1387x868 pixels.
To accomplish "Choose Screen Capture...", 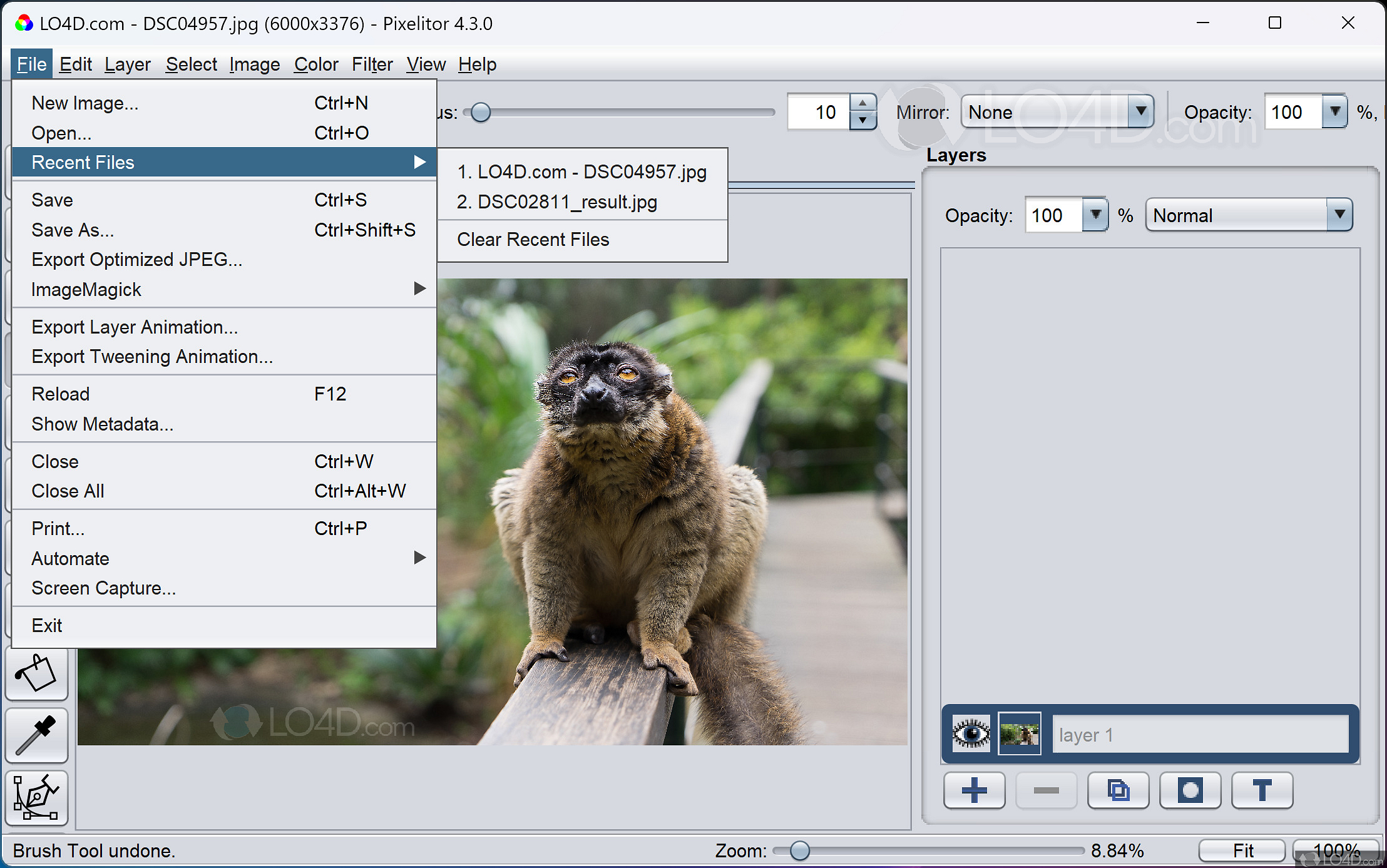I will (224, 588).
